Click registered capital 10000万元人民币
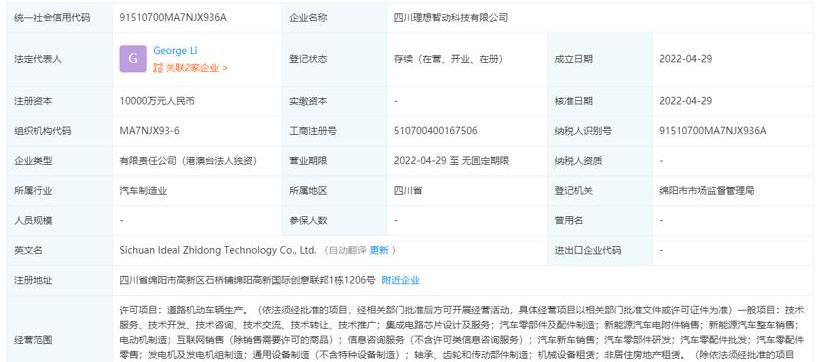Viewport: 820px width, 362px height. point(157,101)
